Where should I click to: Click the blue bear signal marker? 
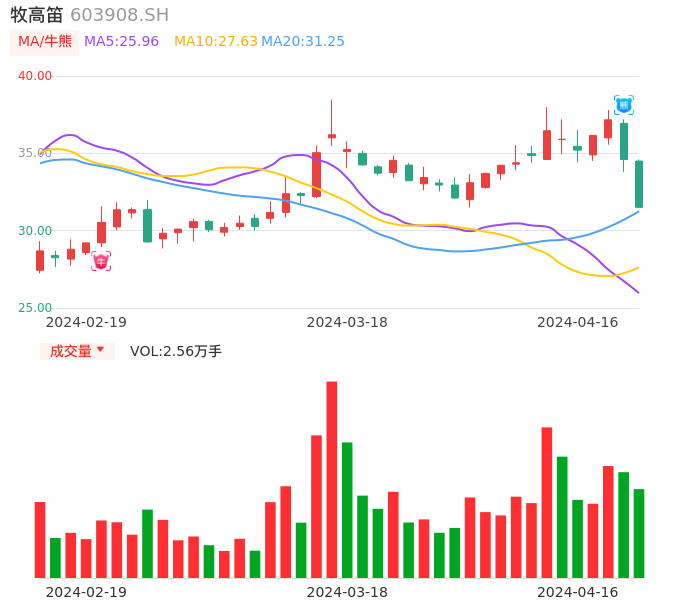tap(624, 104)
